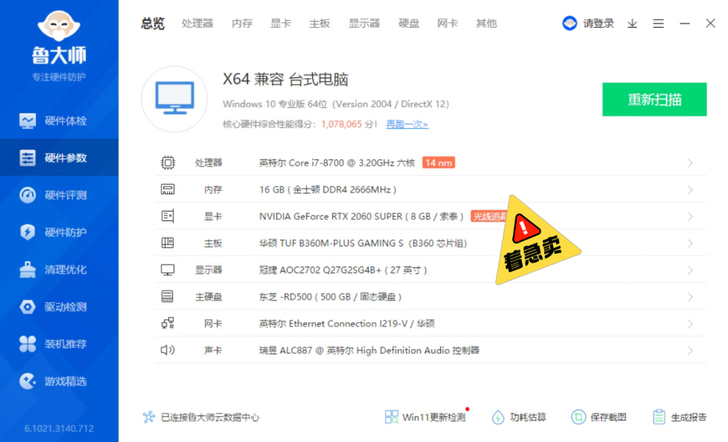Open 游戏精选 games section
Screen dimensions: 728x442
(x=59, y=381)
